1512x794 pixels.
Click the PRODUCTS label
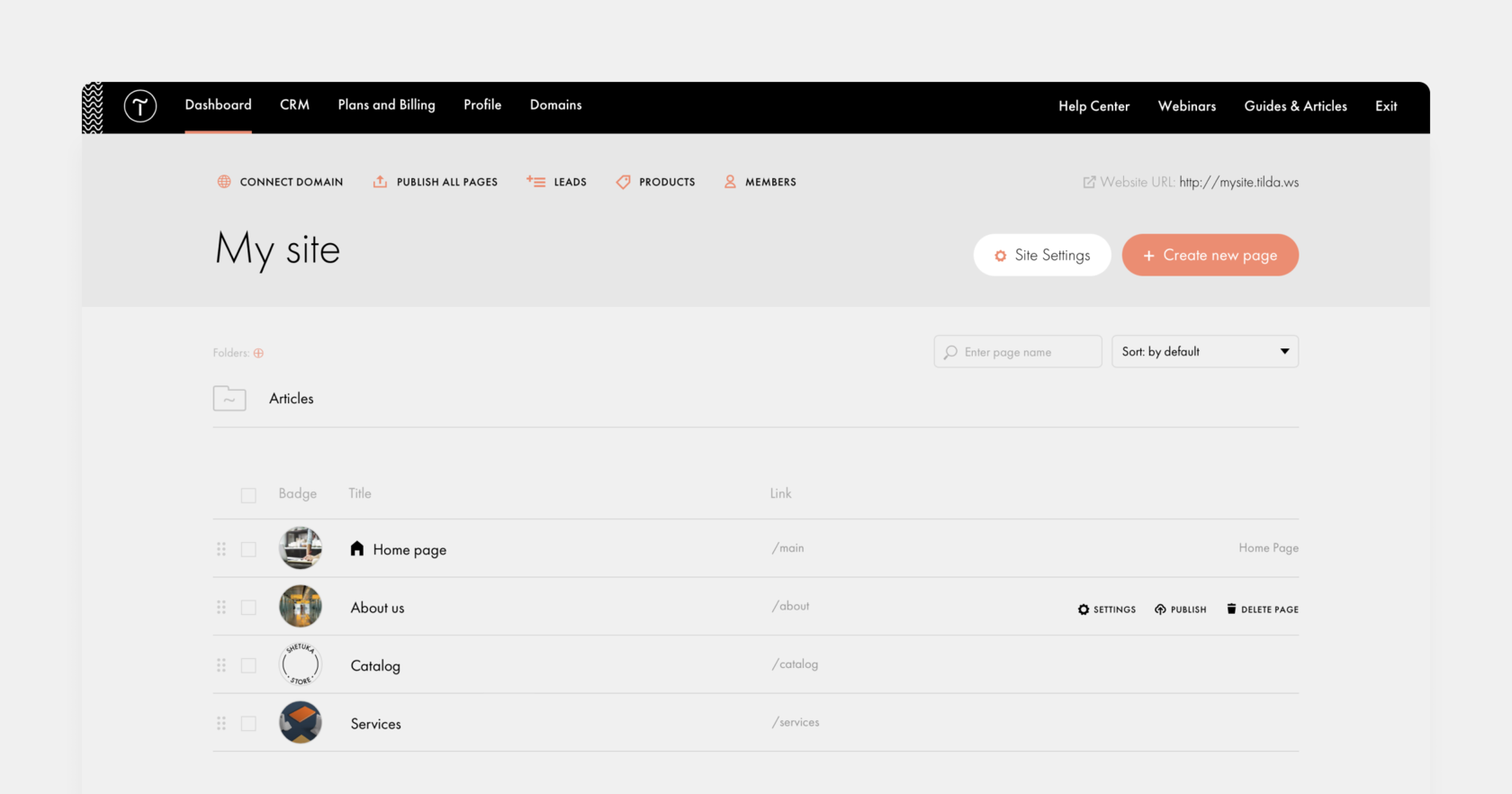click(667, 182)
